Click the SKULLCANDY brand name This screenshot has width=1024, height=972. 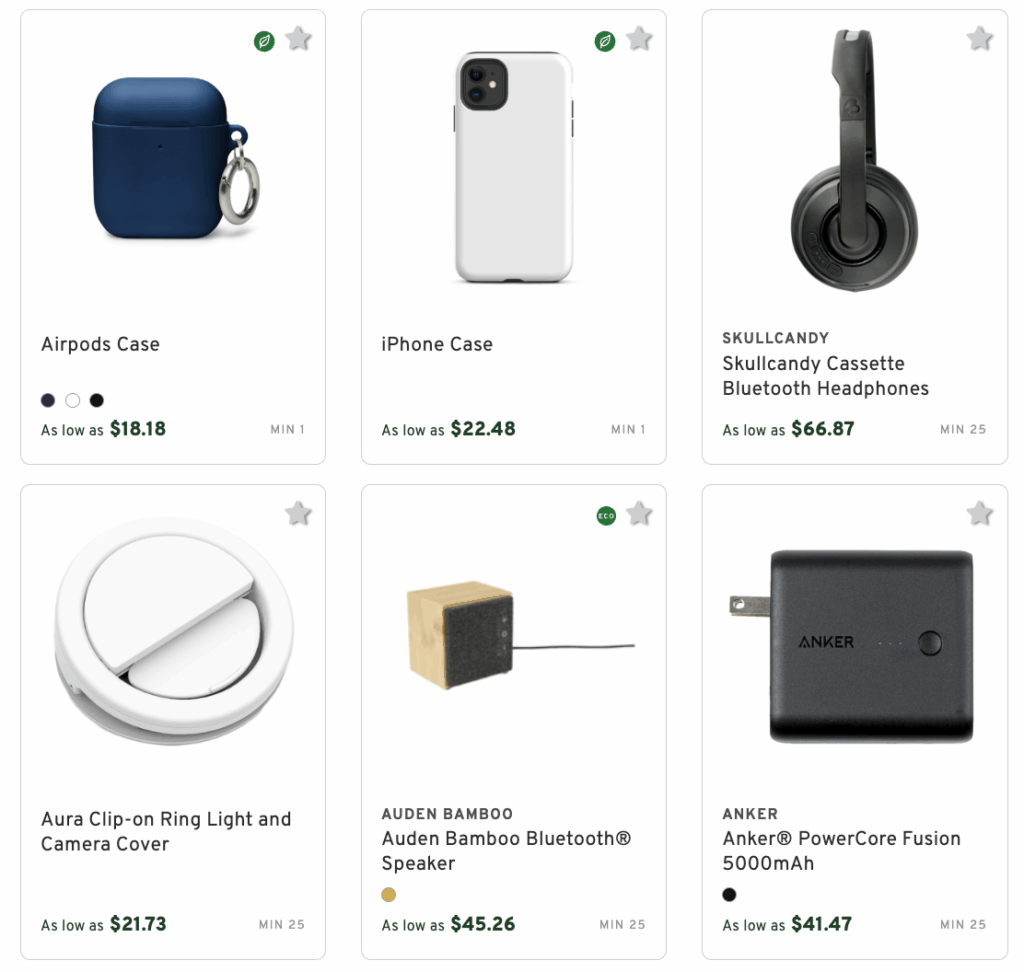(x=776, y=338)
